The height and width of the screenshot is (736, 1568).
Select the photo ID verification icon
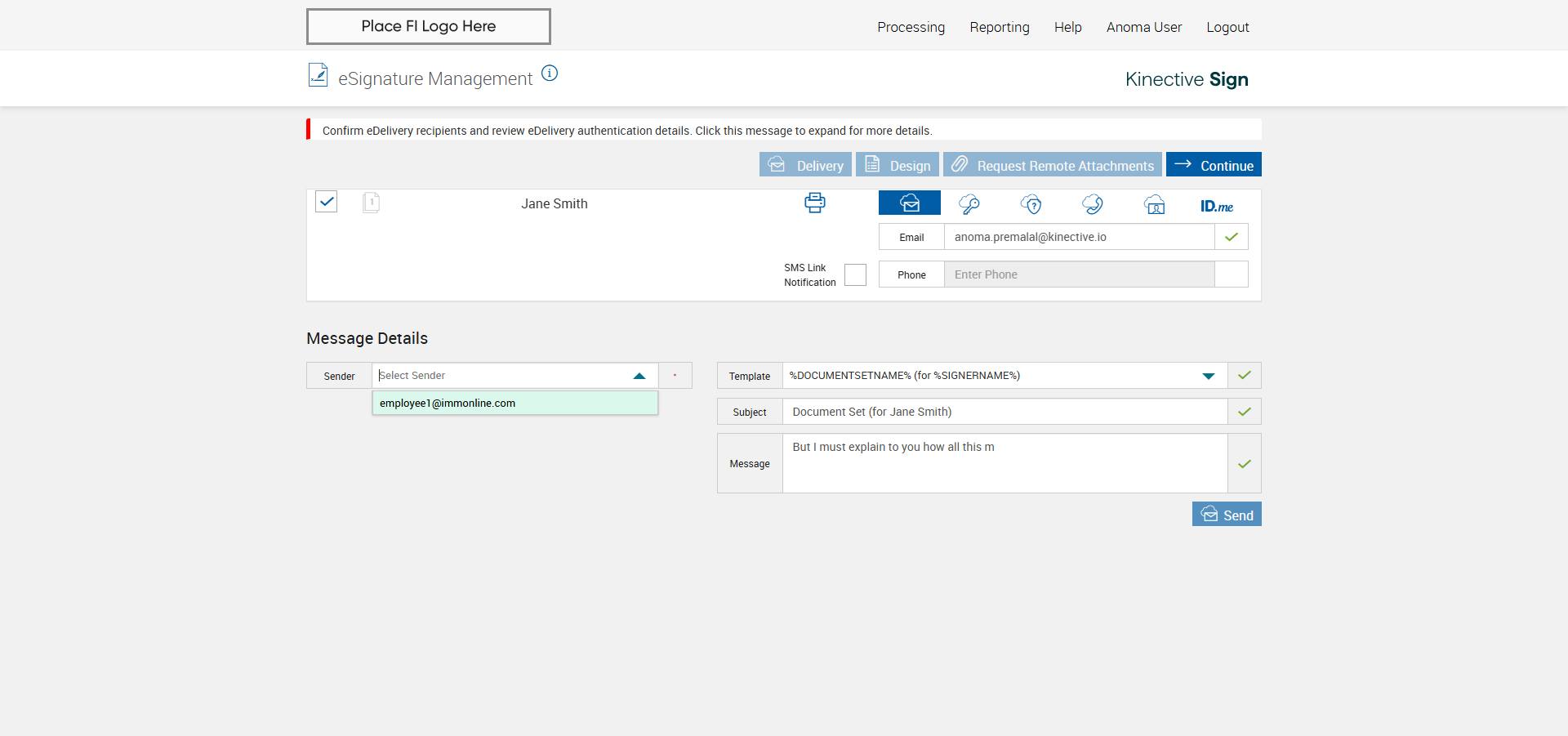[x=1154, y=204]
